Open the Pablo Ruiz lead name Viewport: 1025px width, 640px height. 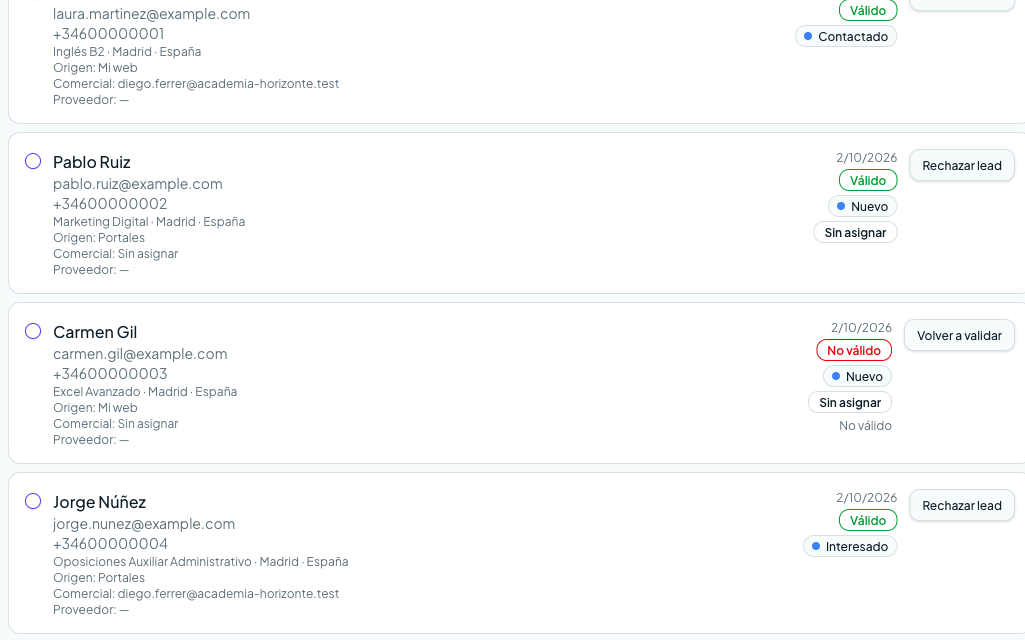pos(92,162)
